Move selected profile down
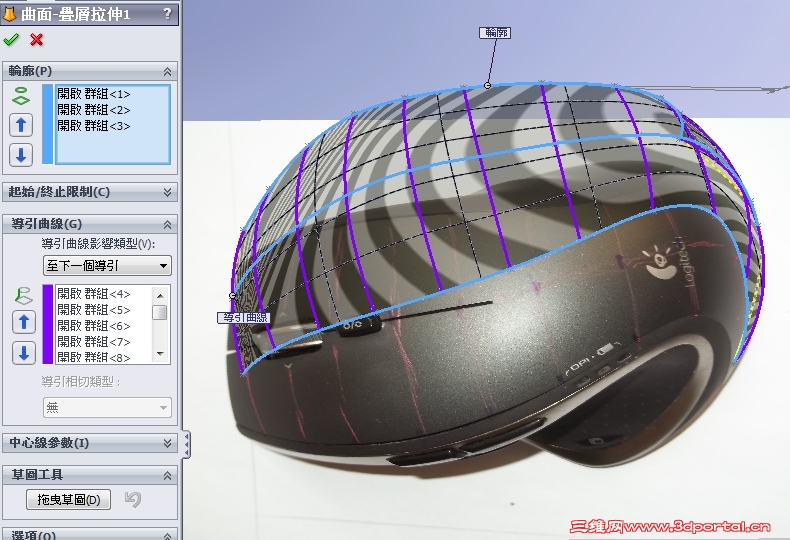The height and width of the screenshot is (540, 790). (21, 155)
